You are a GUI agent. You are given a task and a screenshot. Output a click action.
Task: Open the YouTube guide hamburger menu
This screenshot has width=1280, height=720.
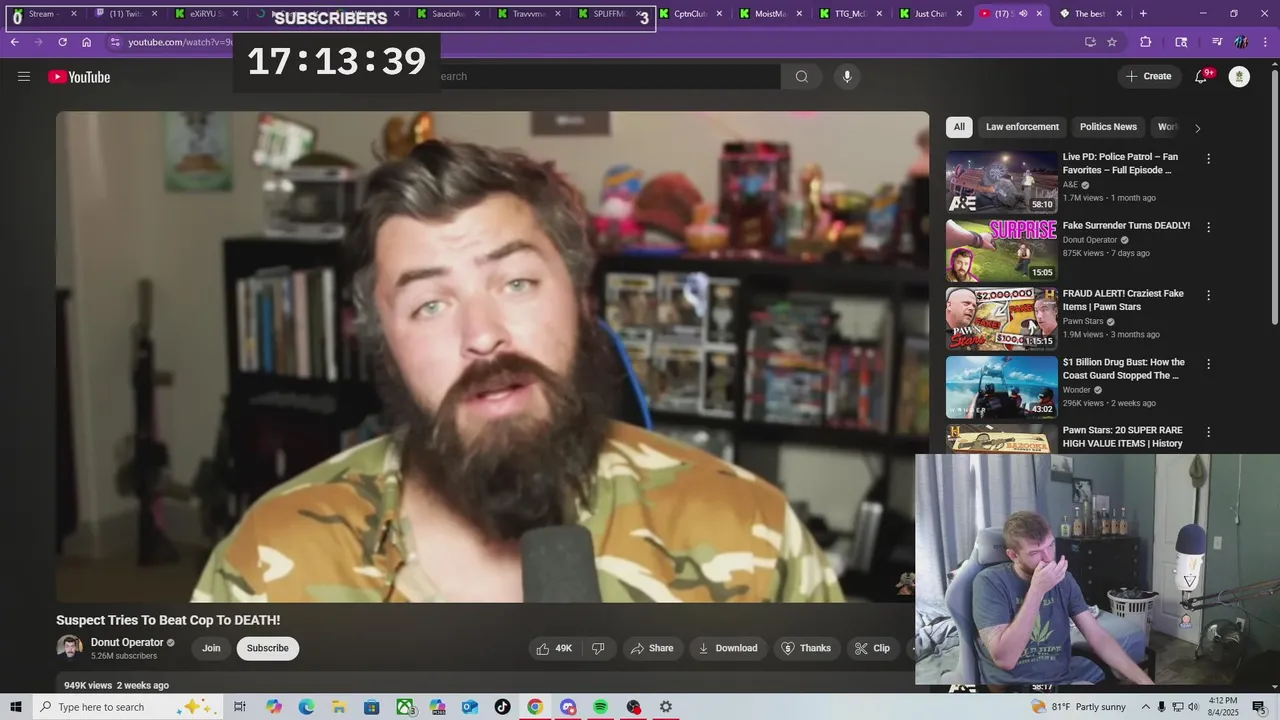24,77
